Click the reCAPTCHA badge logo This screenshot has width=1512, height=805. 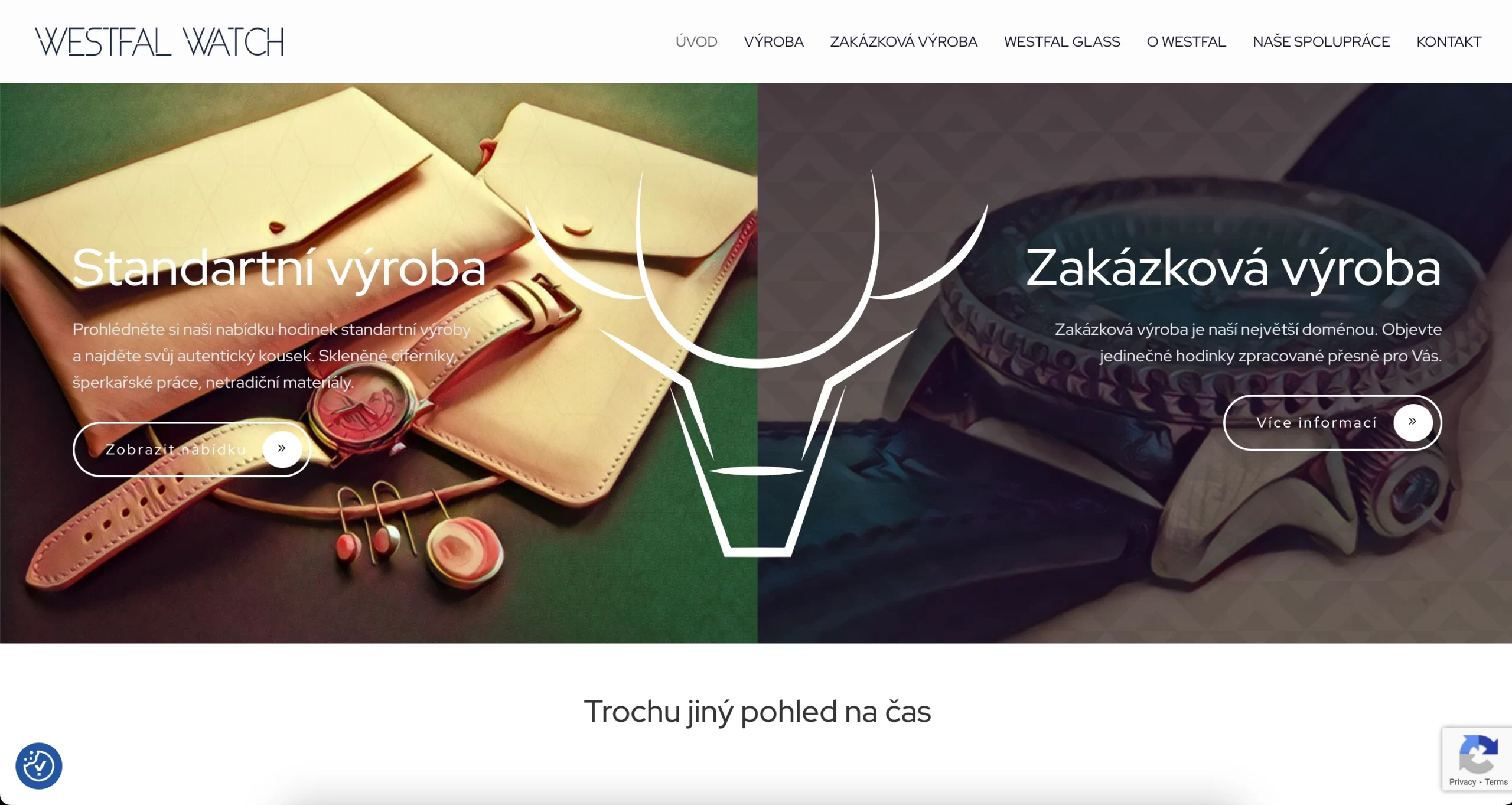click(1478, 754)
